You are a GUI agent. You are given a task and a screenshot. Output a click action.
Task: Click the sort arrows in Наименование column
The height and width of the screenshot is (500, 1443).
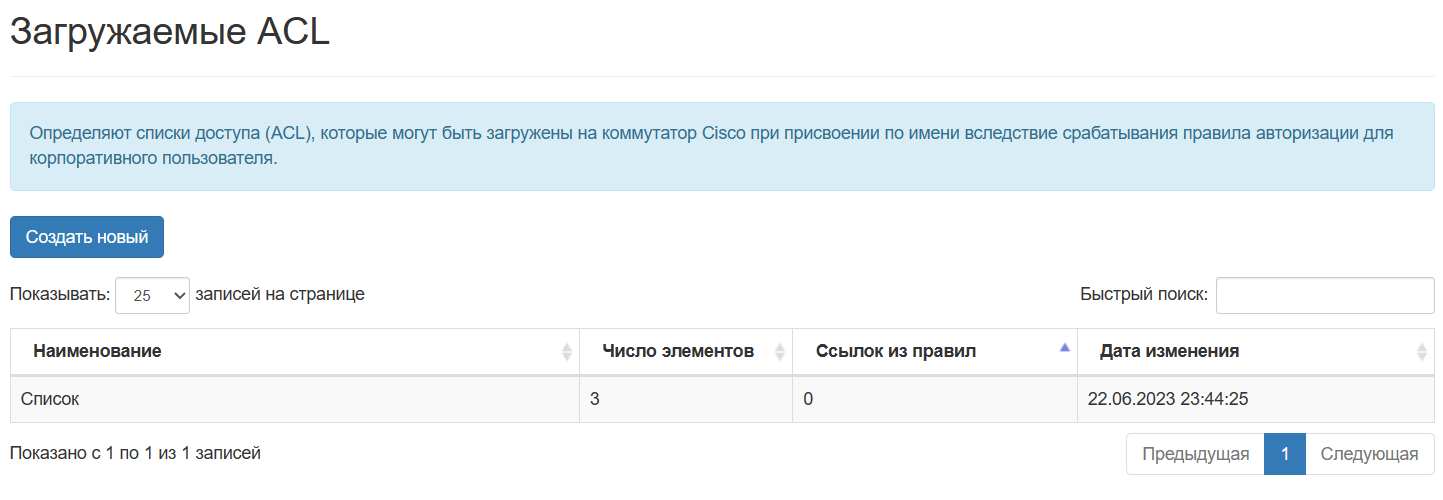[567, 352]
